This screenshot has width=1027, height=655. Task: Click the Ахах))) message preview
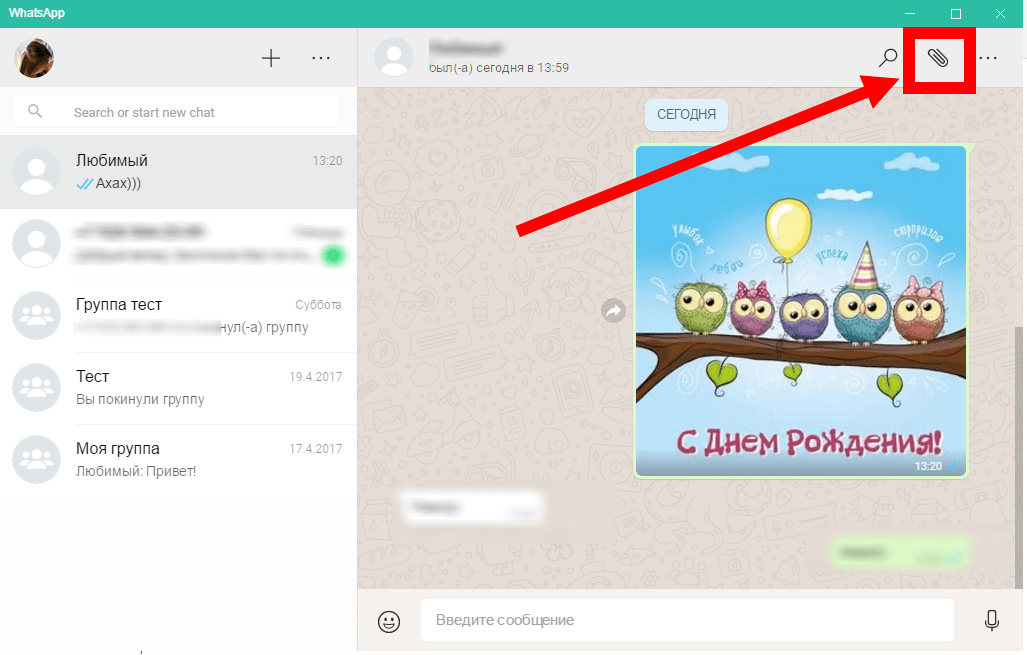119,183
